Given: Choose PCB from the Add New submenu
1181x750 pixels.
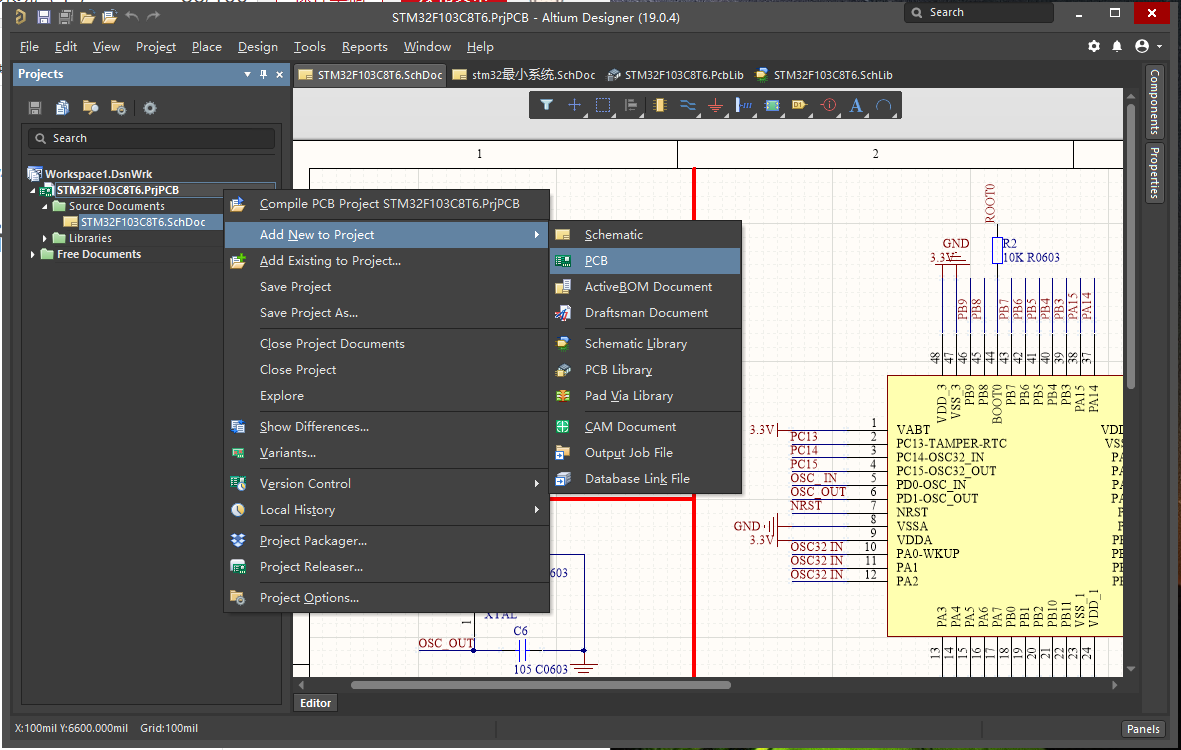Looking at the screenshot, I should [596, 261].
